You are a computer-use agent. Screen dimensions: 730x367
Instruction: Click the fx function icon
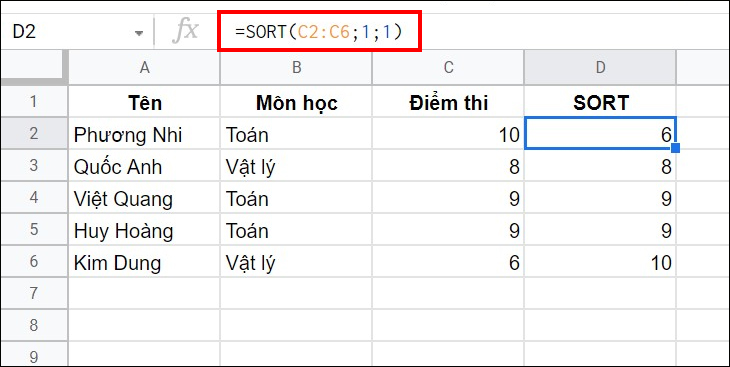(186, 32)
